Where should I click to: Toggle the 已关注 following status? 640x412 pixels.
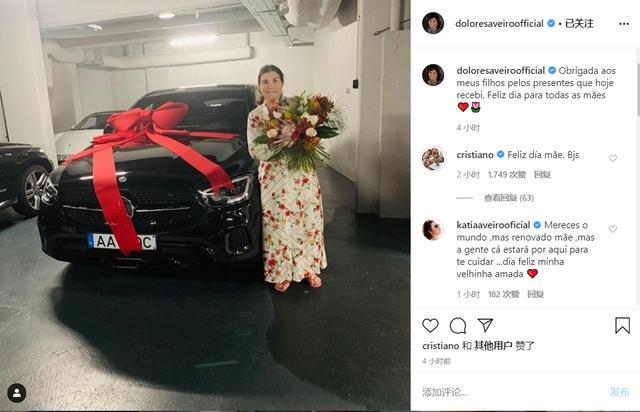579,24
